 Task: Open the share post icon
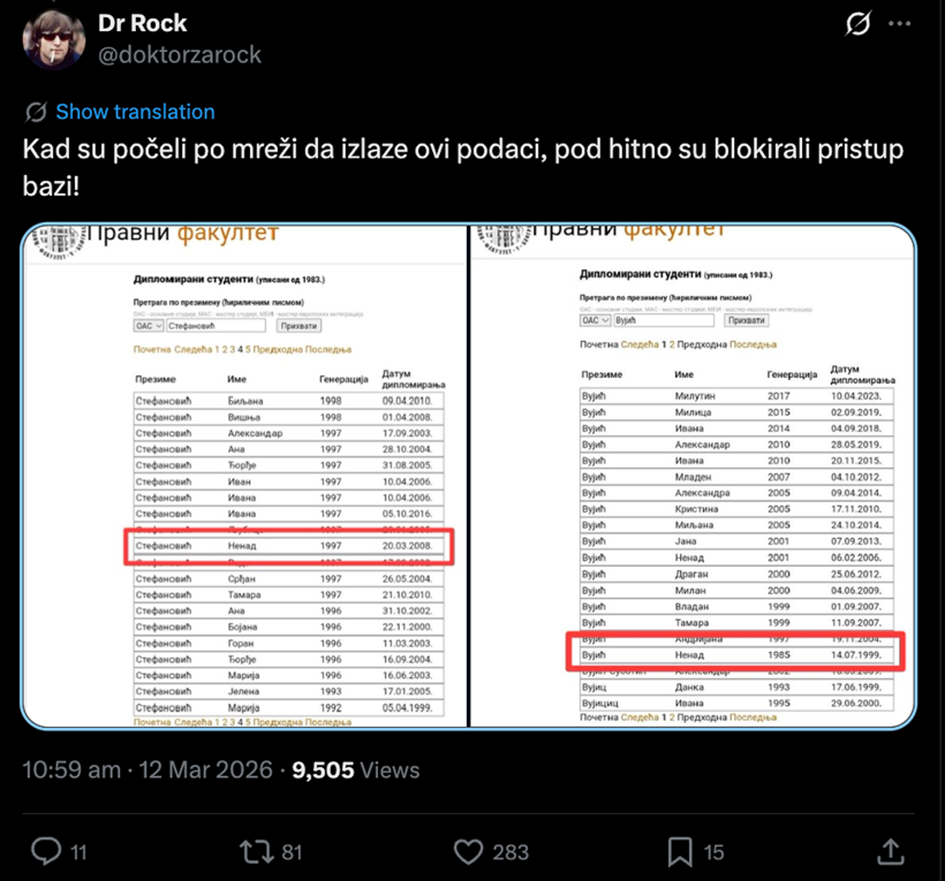point(890,851)
